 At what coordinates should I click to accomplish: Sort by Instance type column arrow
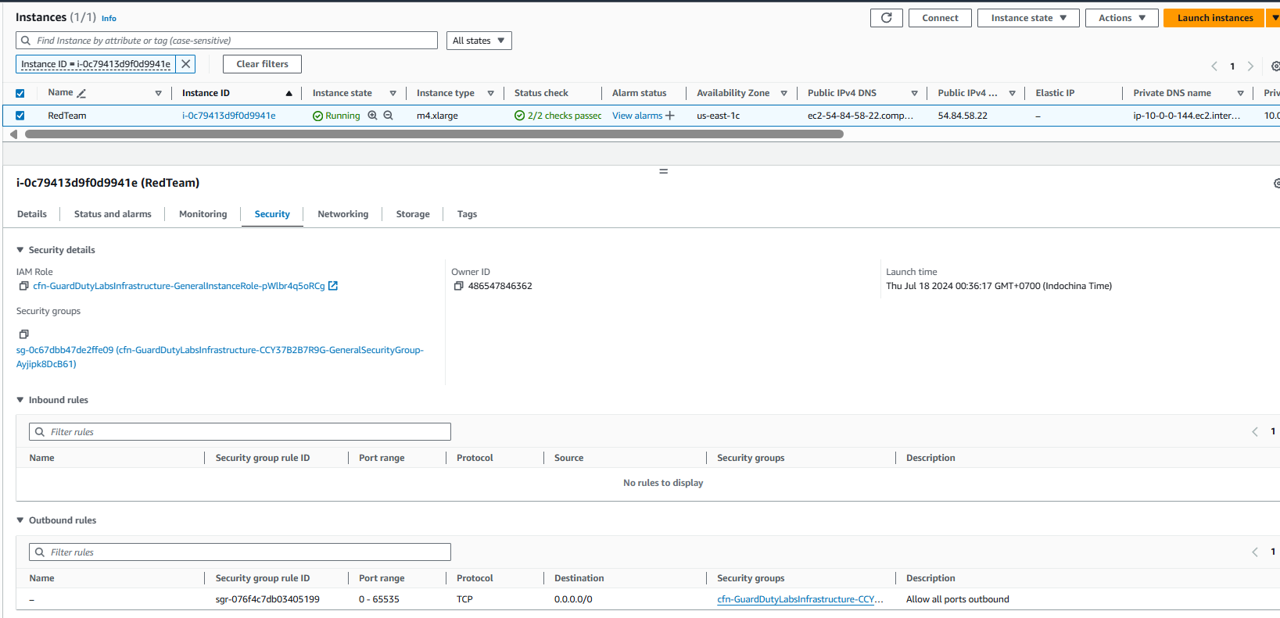coord(491,93)
